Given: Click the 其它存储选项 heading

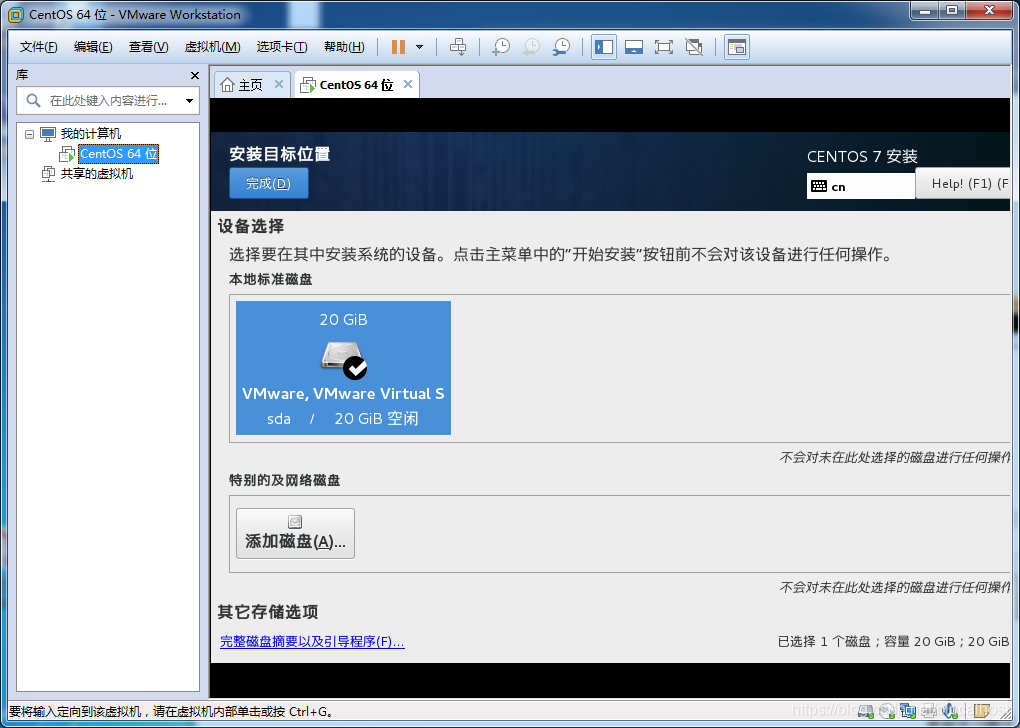Looking at the screenshot, I should pos(267,612).
